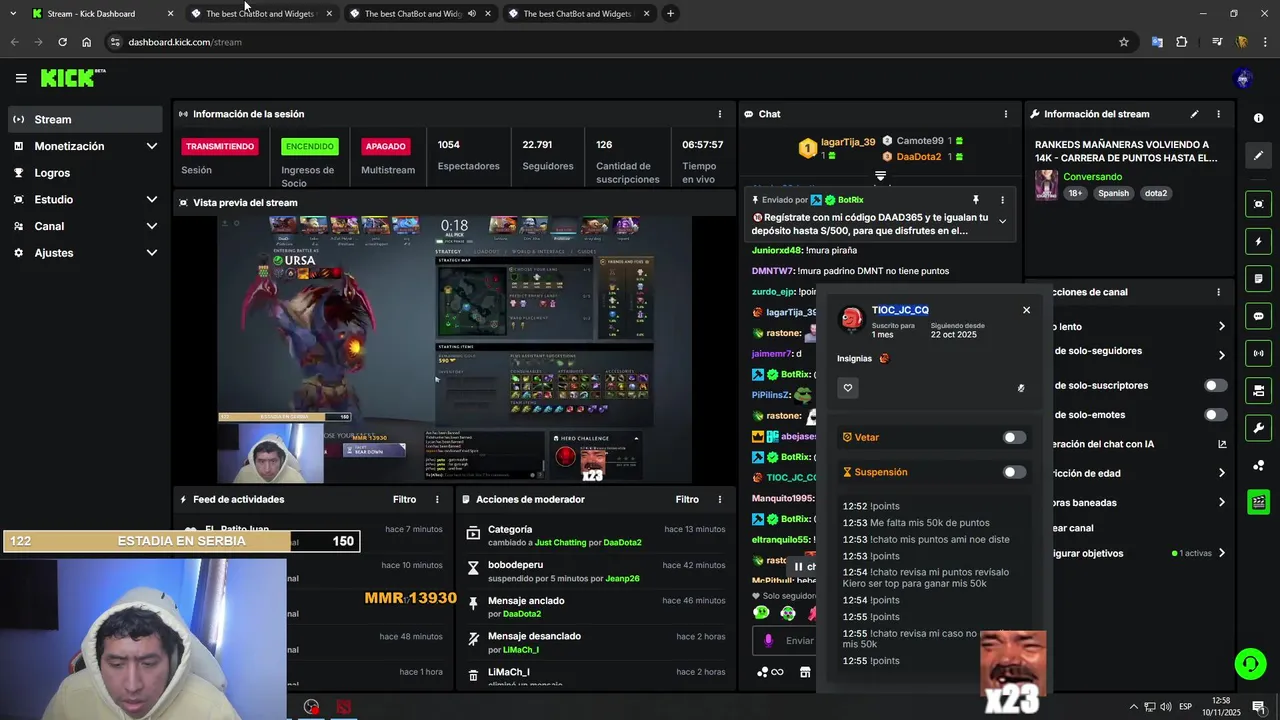Screen dimensions: 1280x720
Task: Click the TIOC_JC_CQ username in the card
Action: [900, 310]
